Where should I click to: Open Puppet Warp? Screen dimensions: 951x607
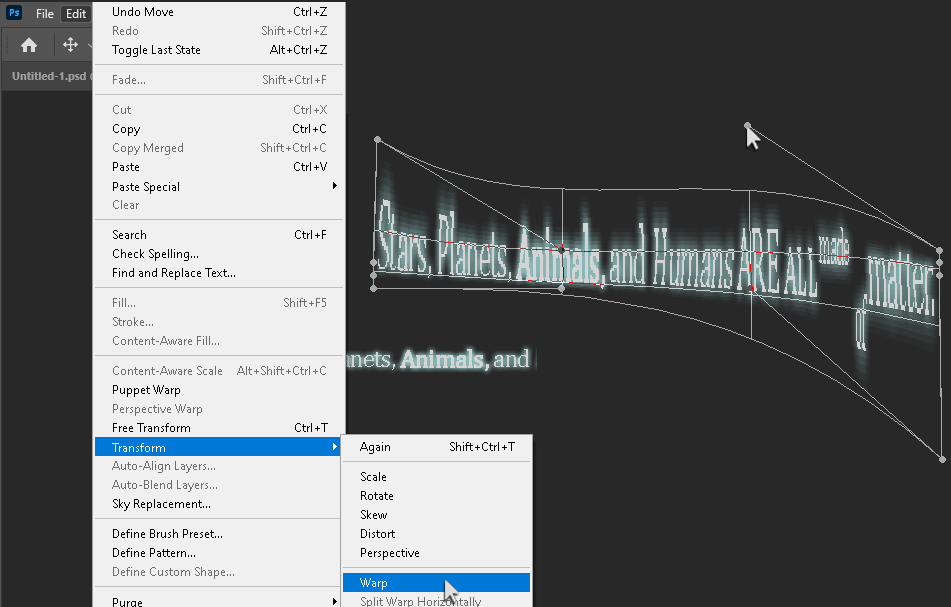[146, 390]
